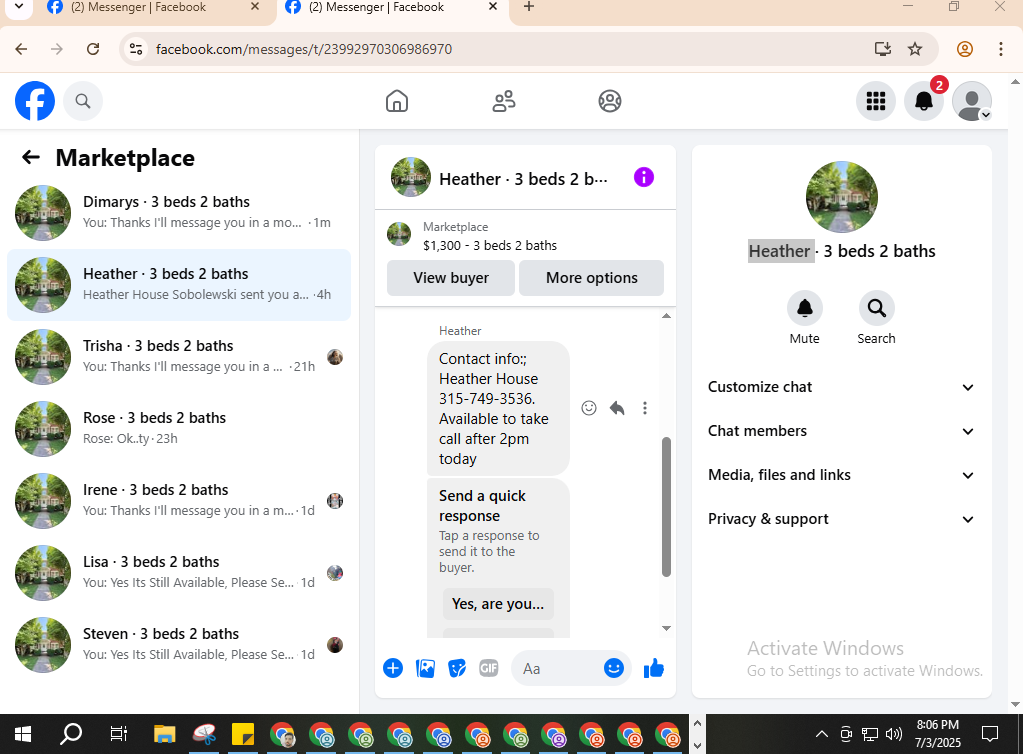Select the Heather conversation in list

tap(179, 285)
